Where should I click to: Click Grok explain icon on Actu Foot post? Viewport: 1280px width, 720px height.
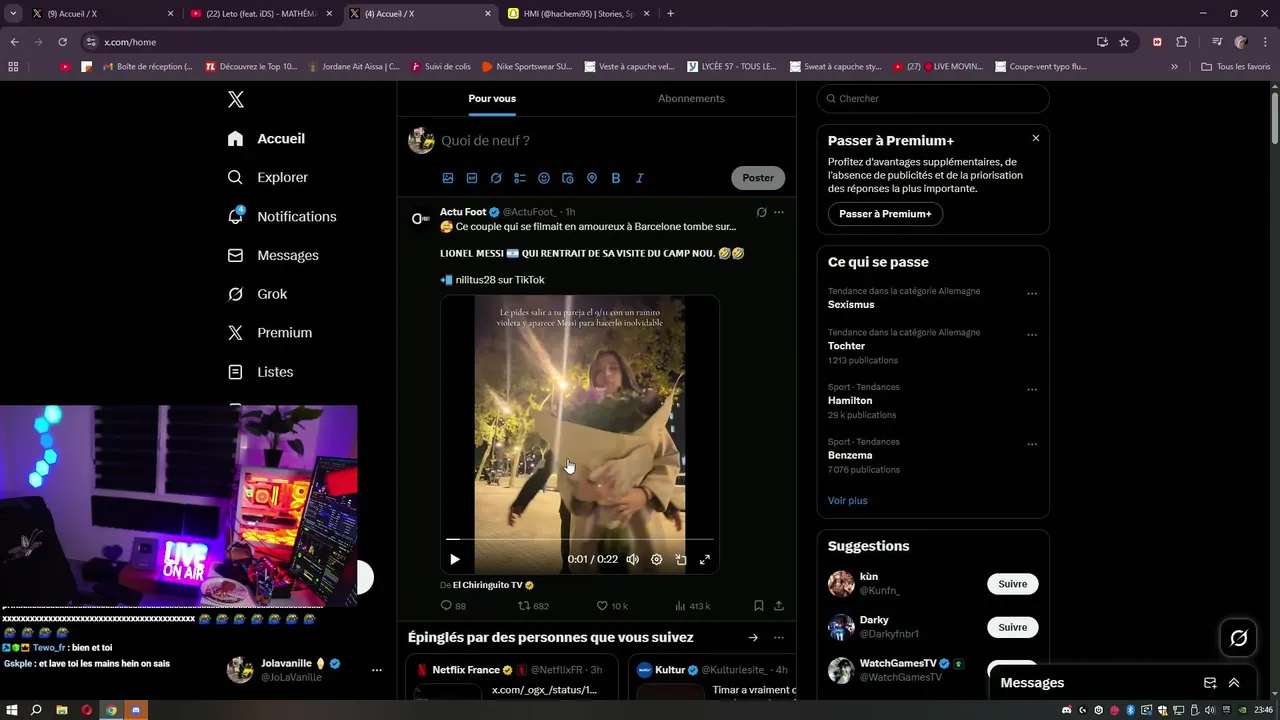[761, 212]
